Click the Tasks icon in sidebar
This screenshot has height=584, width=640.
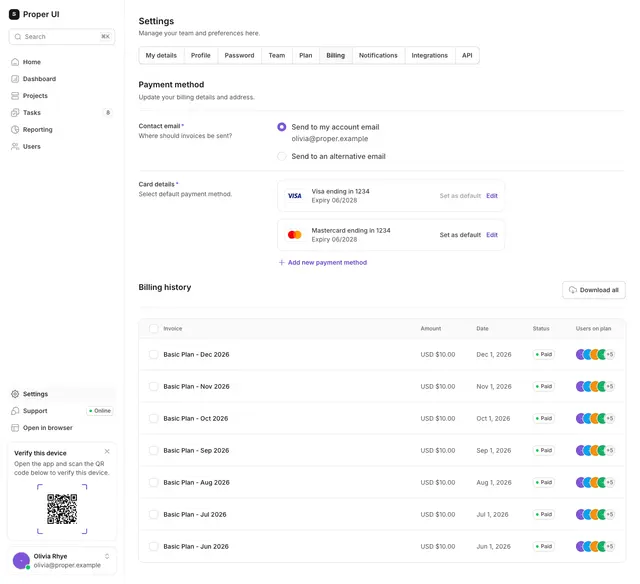point(15,113)
